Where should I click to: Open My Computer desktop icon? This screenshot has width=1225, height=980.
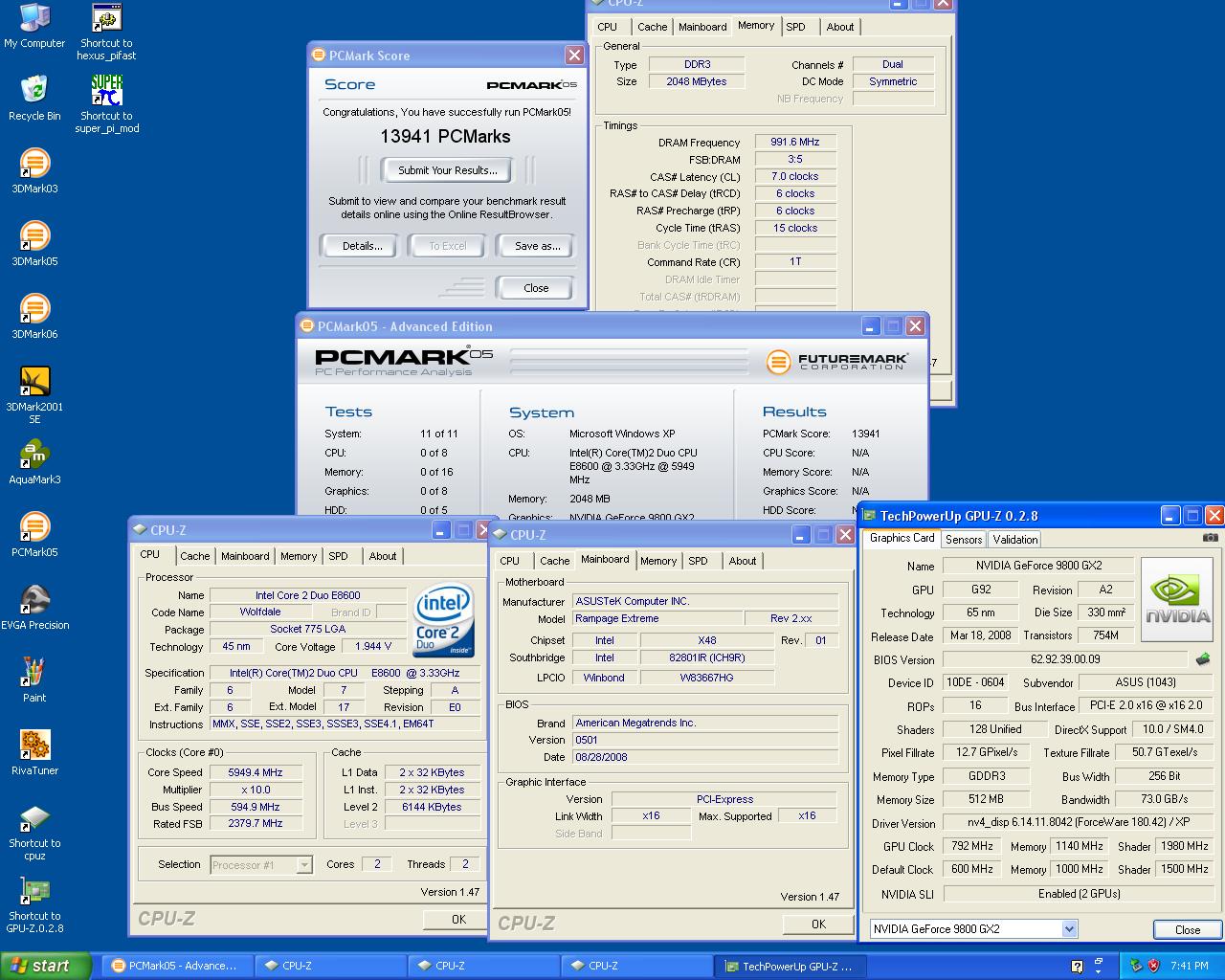point(34,26)
